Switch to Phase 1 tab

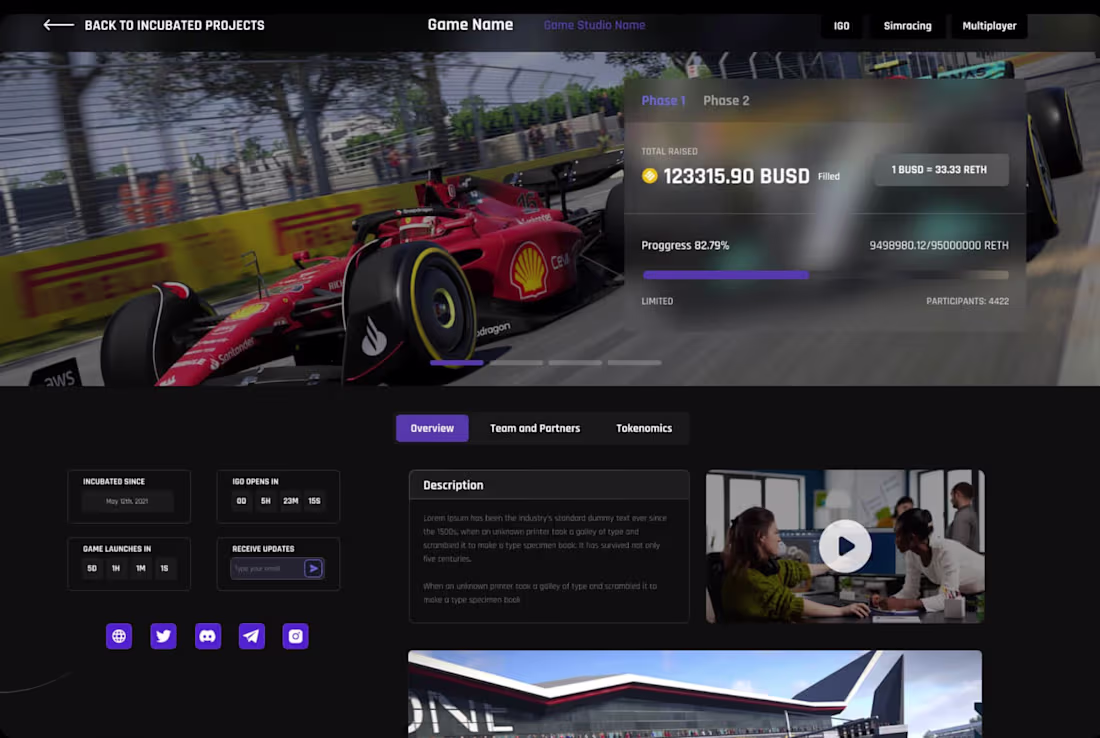pos(663,101)
